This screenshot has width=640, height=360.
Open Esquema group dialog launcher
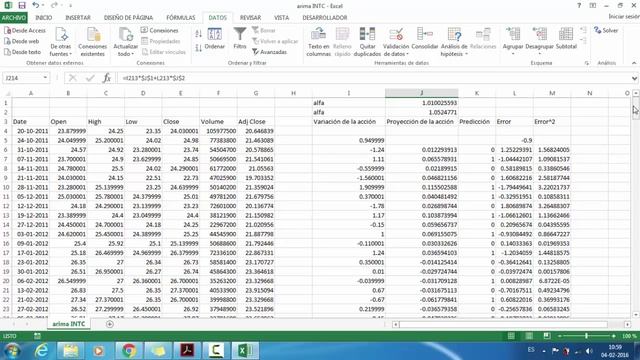pyautogui.click(x=587, y=63)
